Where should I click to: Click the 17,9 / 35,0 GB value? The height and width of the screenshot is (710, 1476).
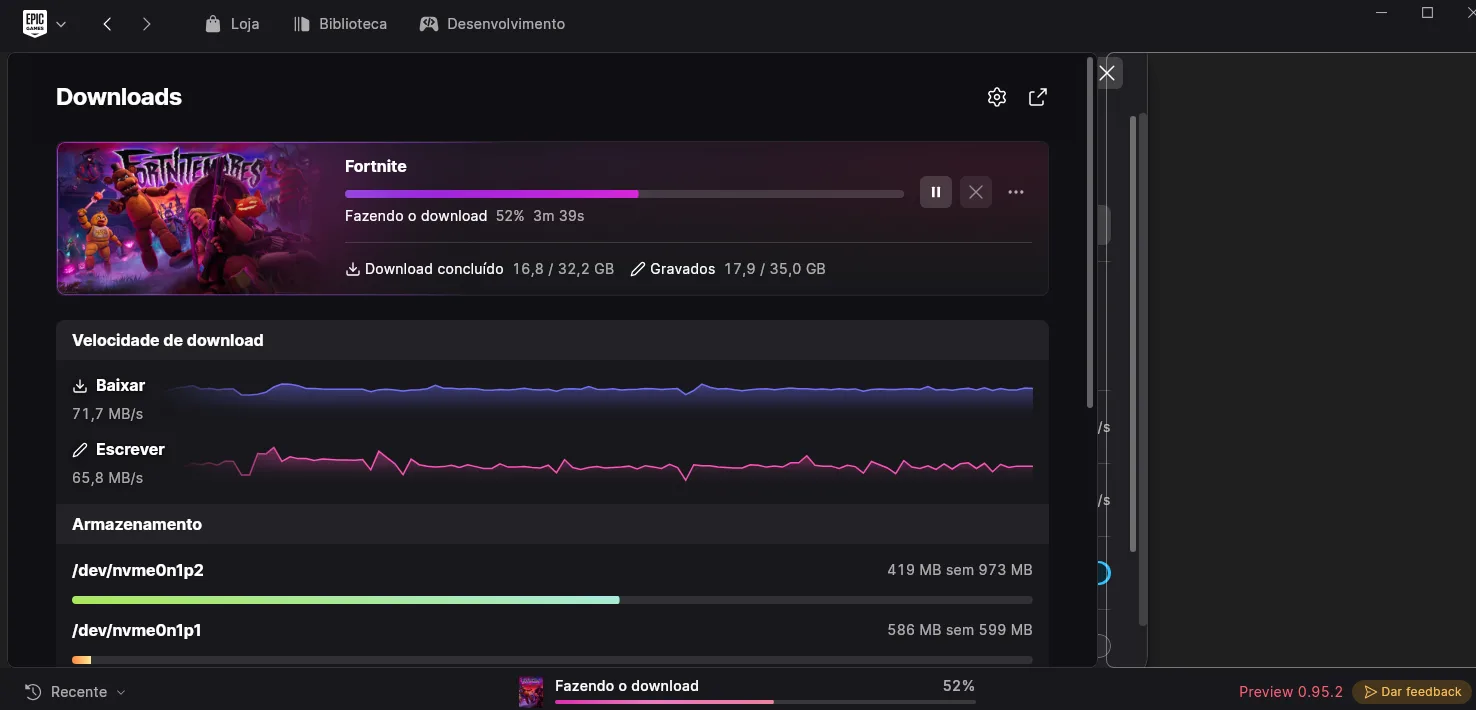[x=775, y=269]
